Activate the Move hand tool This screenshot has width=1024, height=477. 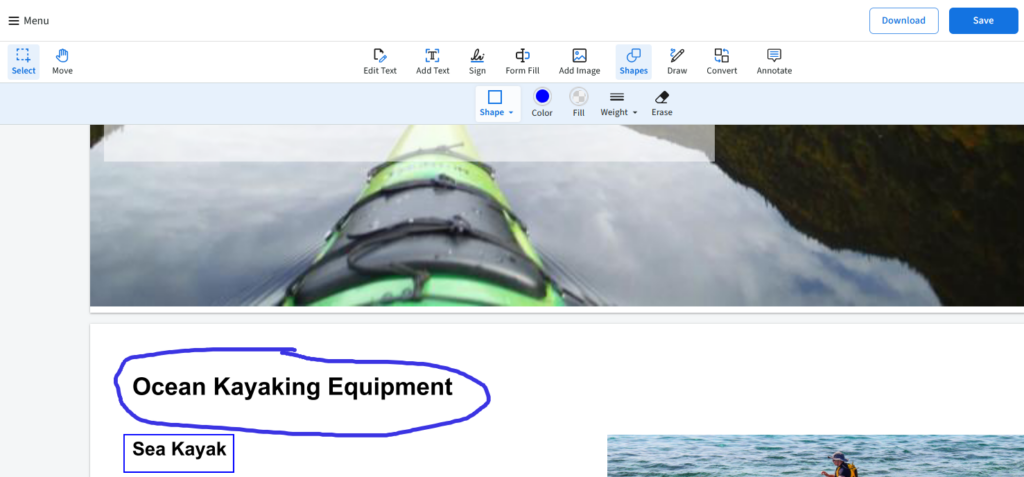coord(63,62)
